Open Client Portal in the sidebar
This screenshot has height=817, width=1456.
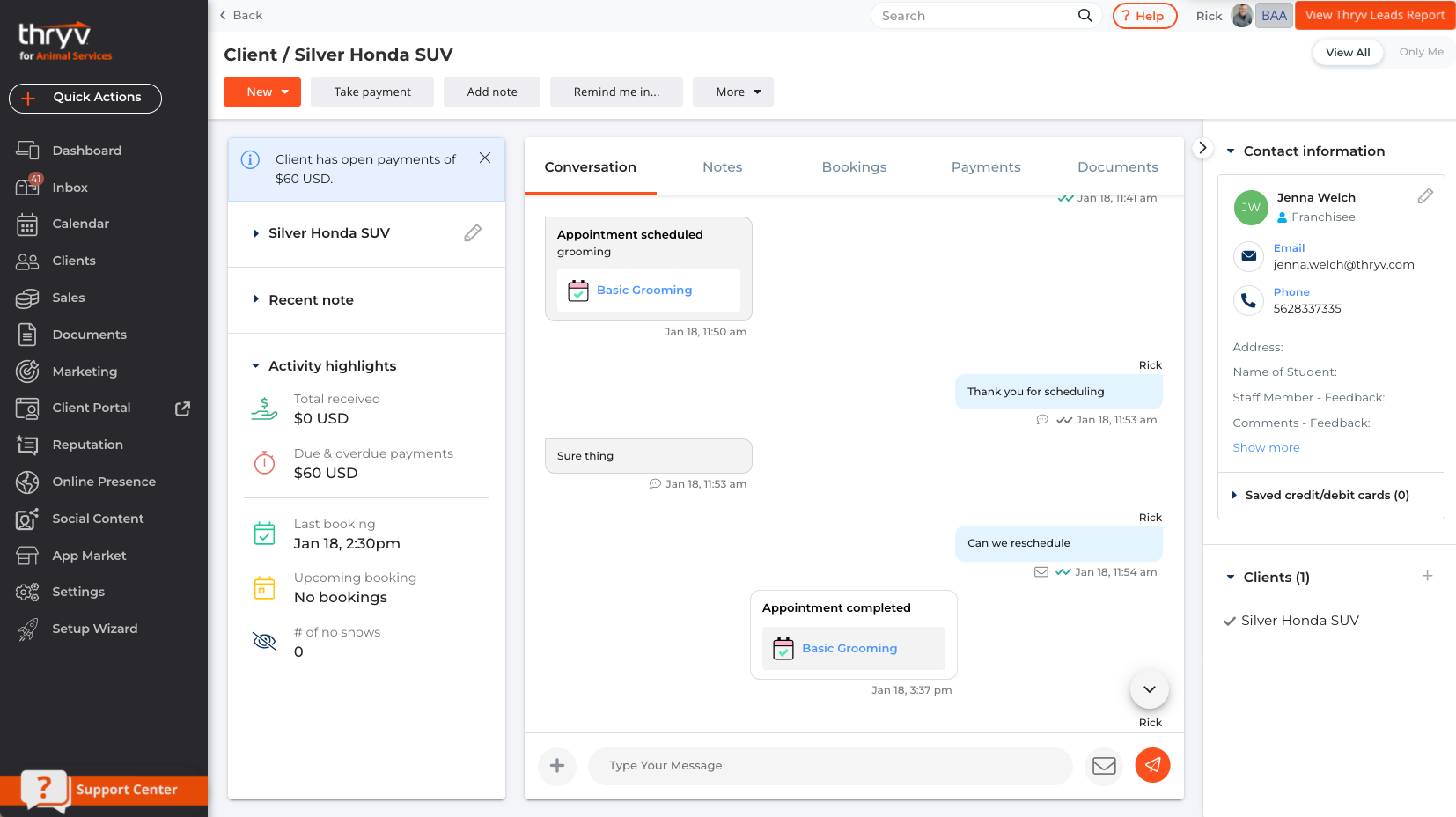[91, 408]
